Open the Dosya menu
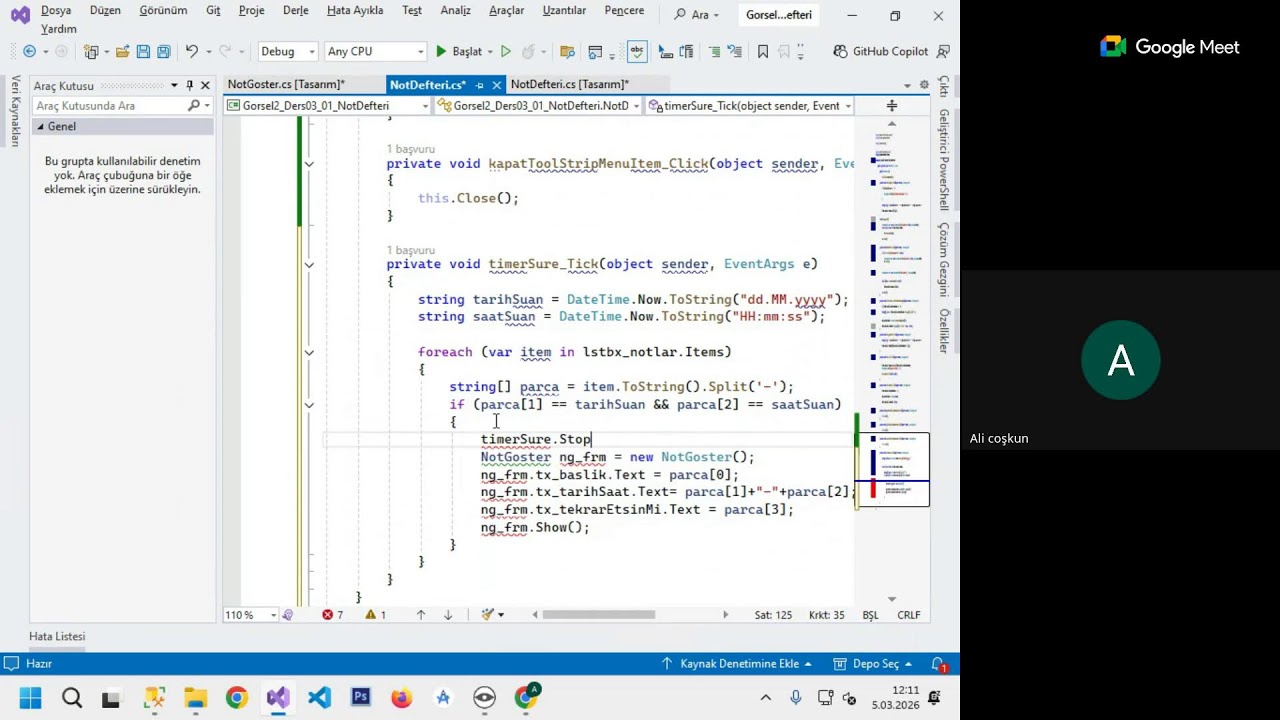 [x=57, y=10]
